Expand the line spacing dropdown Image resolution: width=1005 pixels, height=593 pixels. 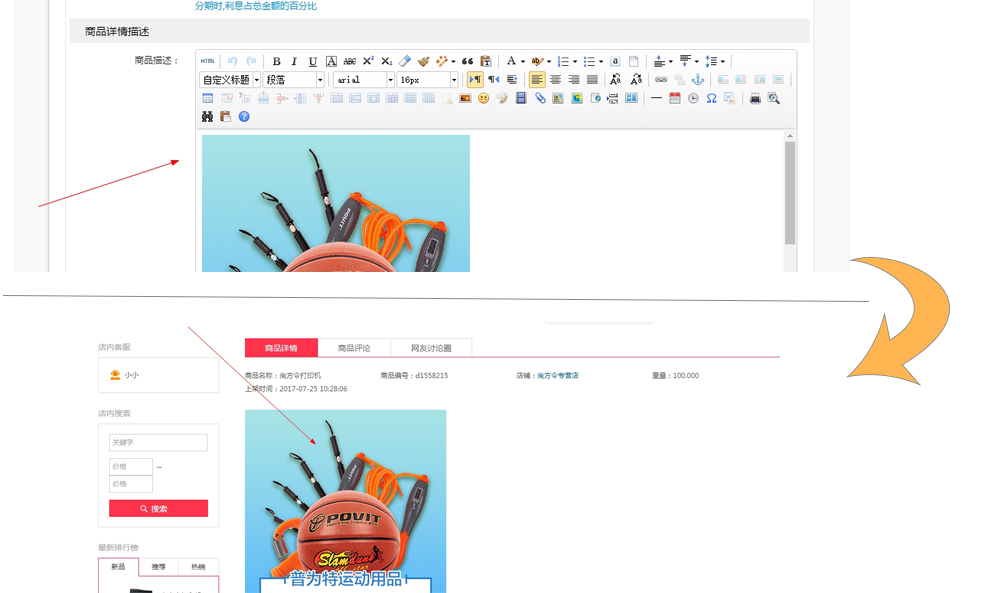pos(722,62)
